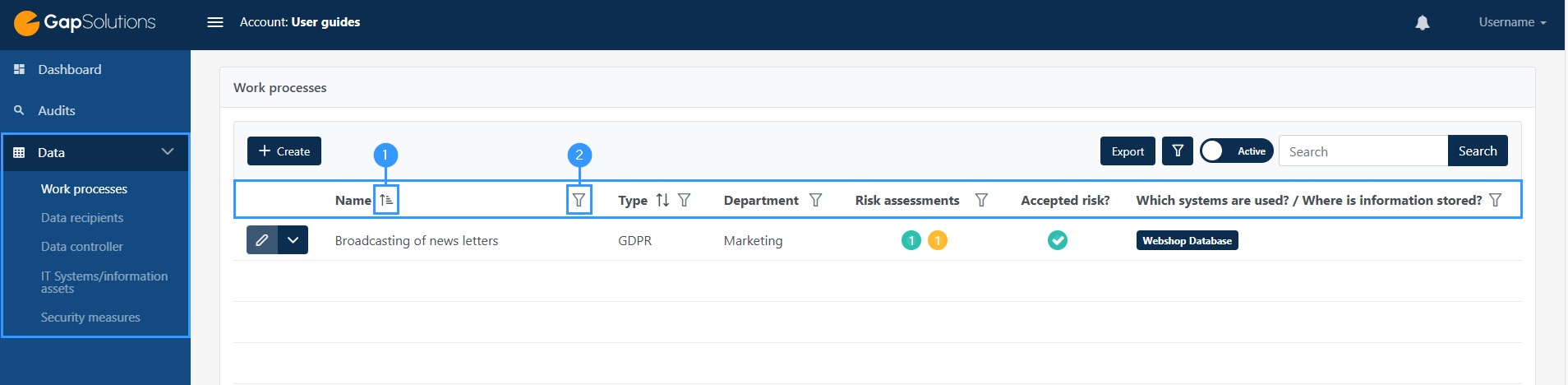
Task: Click the Webshop Database tag
Action: [x=1188, y=240]
